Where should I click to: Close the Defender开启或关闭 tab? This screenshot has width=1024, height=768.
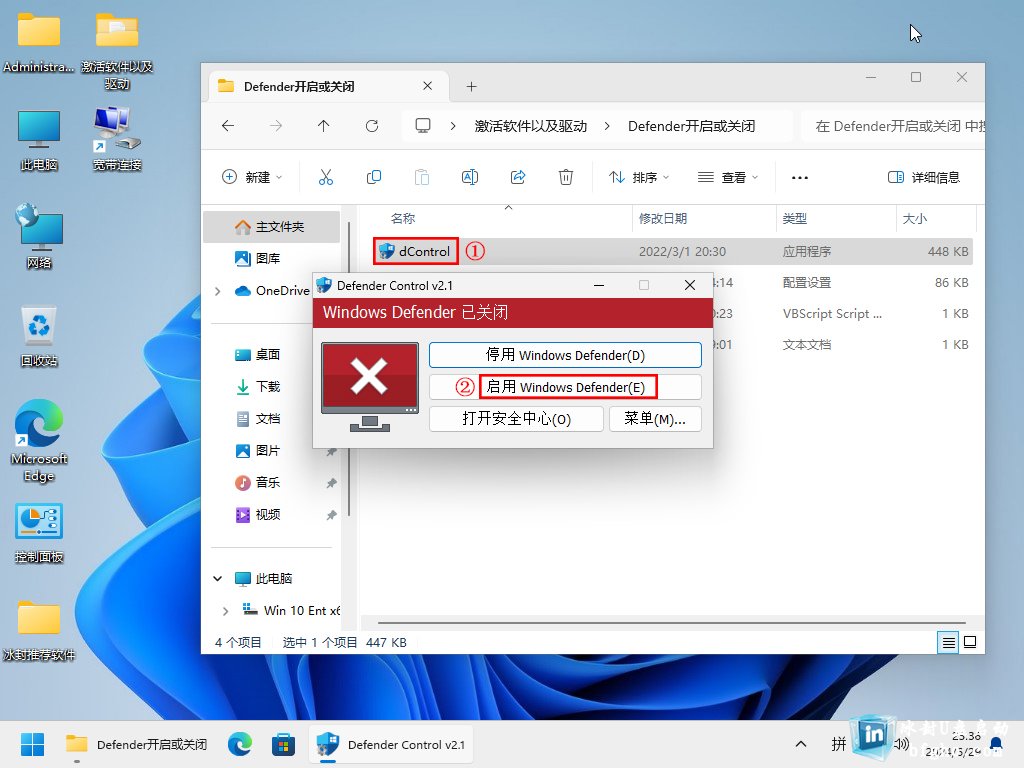pyautogui.click(x=427, y=86)
